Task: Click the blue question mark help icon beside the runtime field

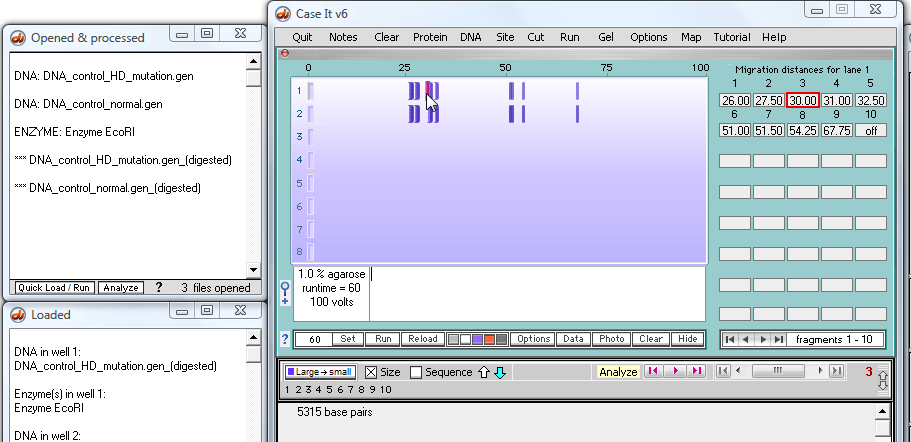Action: point(285,339)
